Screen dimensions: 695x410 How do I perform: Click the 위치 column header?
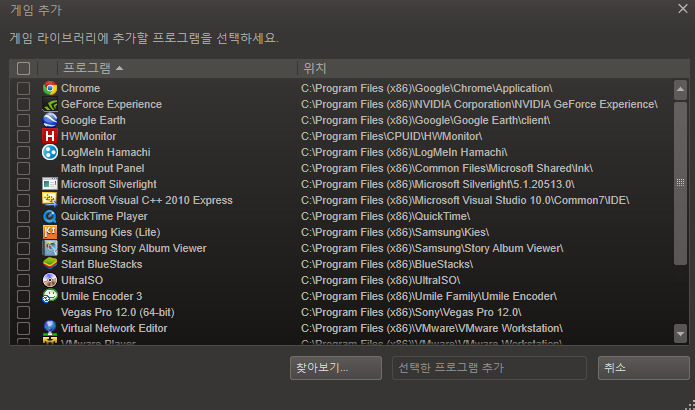point(493,68)
